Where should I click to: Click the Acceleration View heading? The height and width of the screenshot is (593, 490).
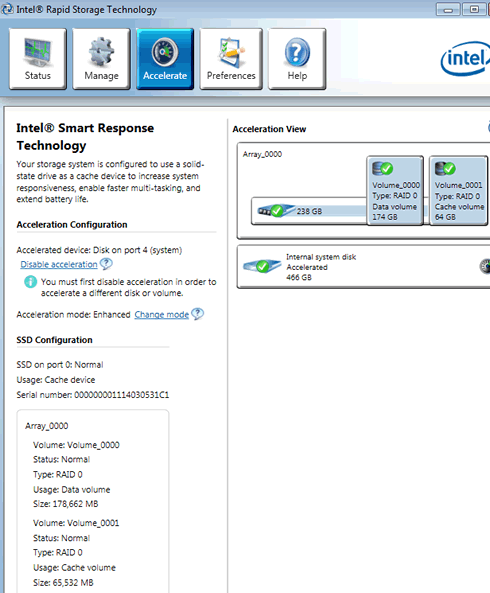pos(269,129)
